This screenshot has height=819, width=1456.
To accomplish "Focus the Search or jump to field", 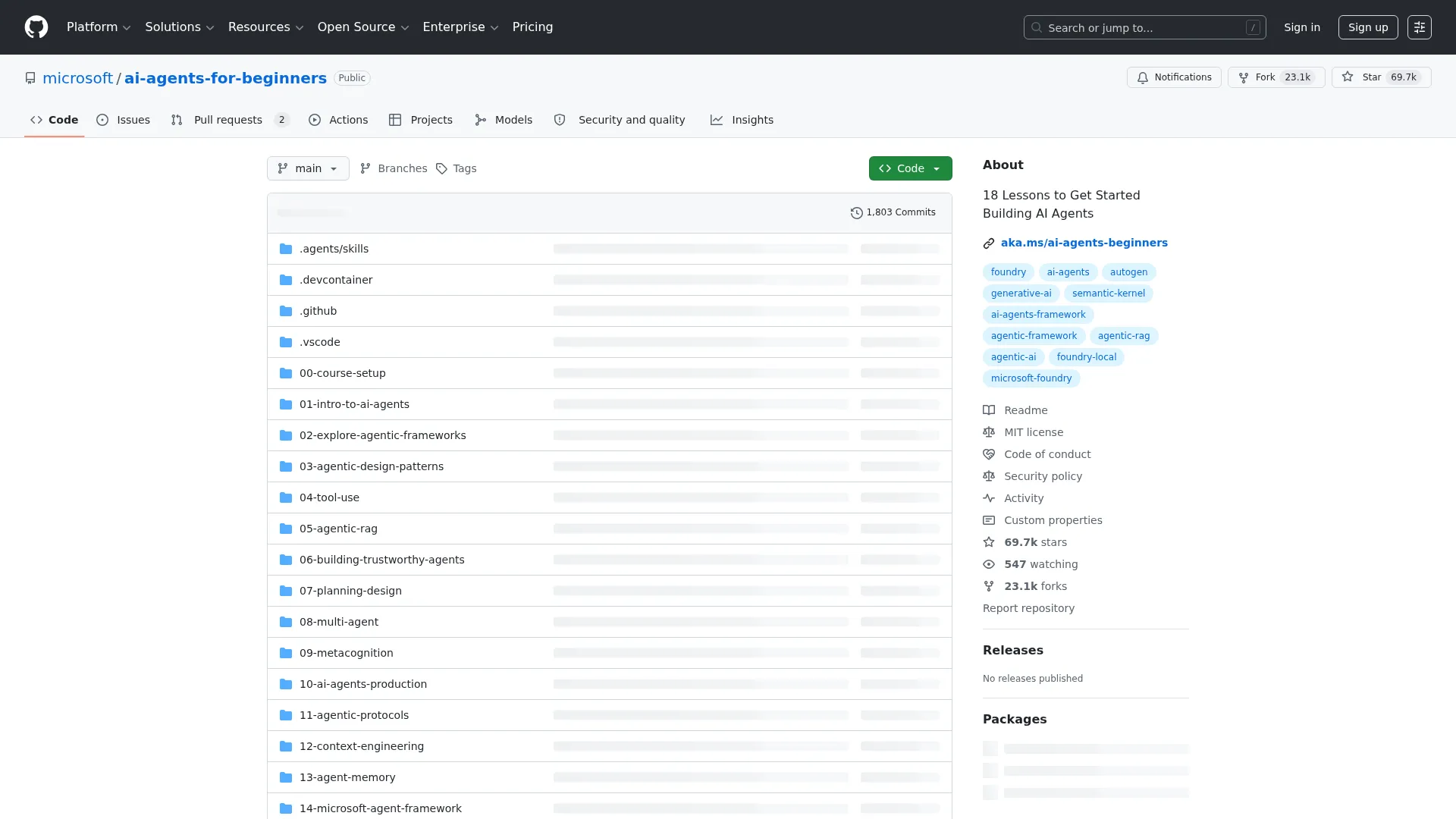I will (x=1144, y=27).
